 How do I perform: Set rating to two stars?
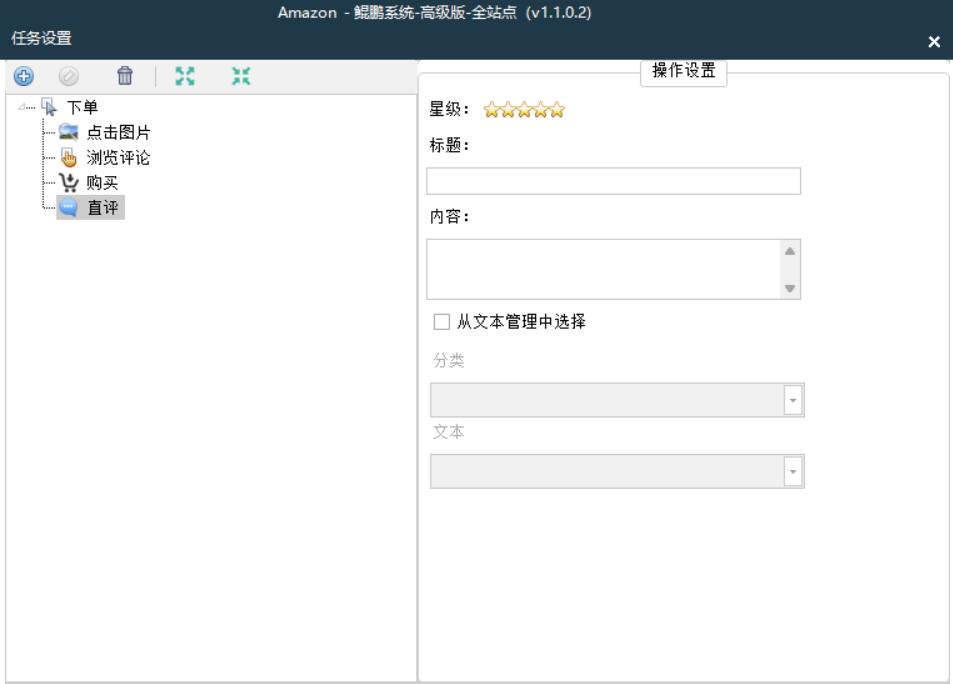click(x=507, y=110)
